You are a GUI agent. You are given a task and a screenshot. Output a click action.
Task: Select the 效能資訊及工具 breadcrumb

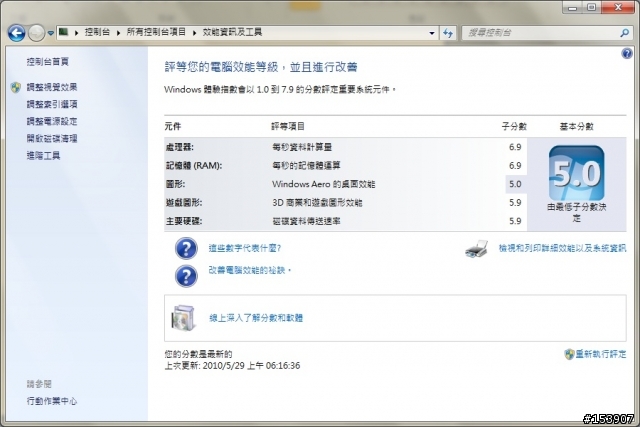coord(232,32)
